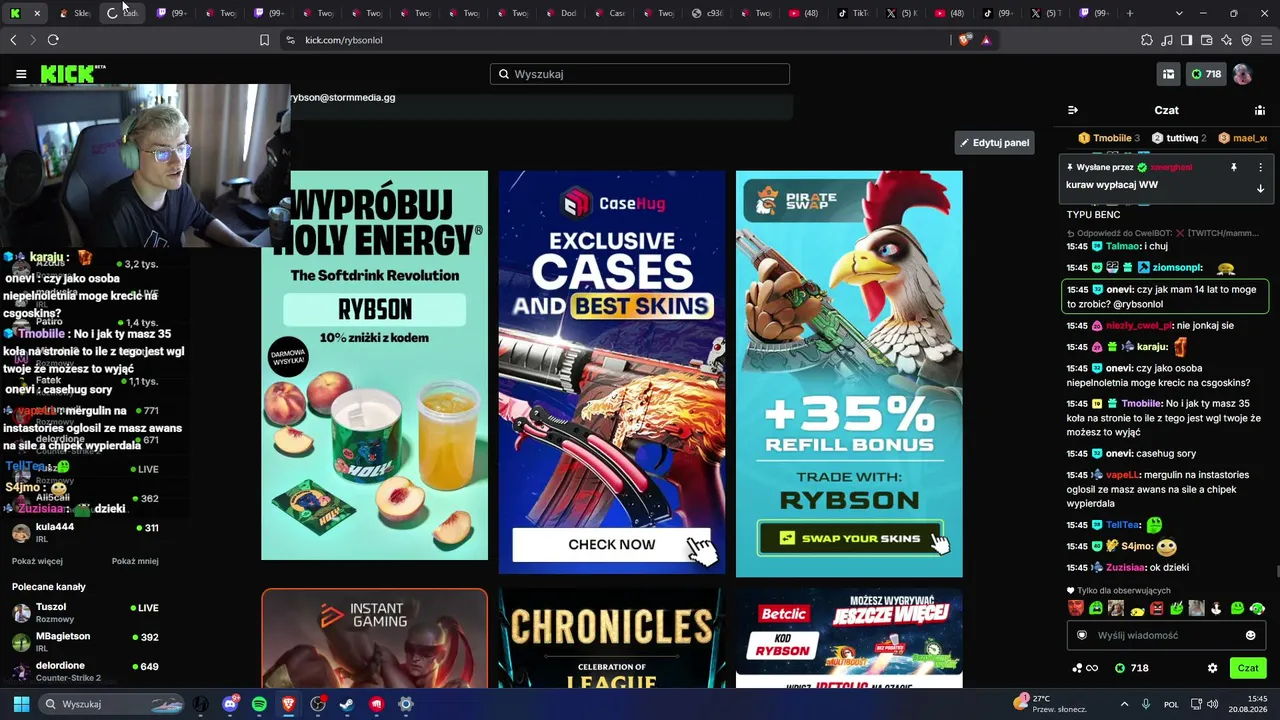Screen dimensions: 1280x720
Task: Click the Edytuj panel button
Action: 994,143
